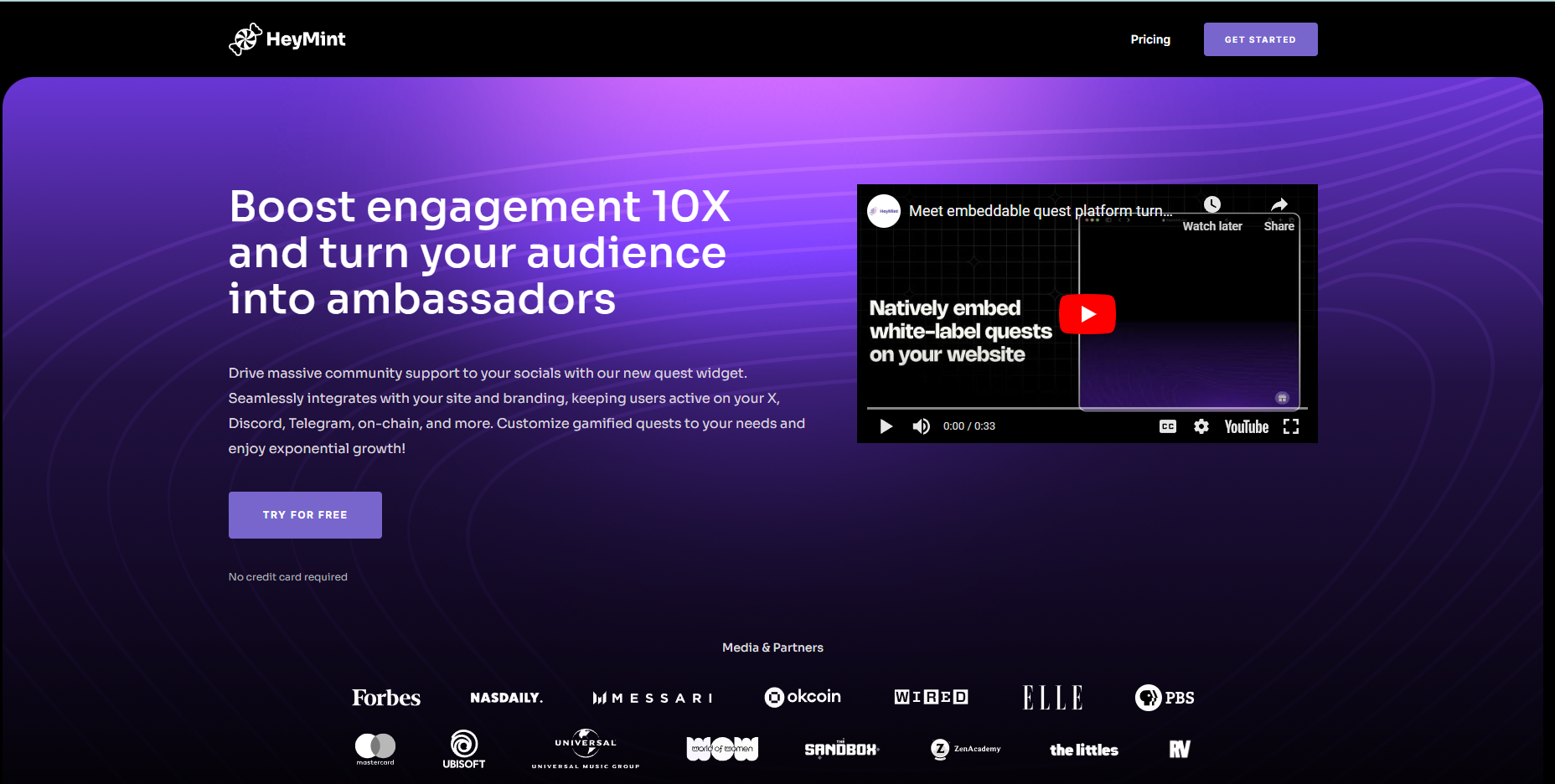
Task: Click the Mastercard partner logo
Action: tap(375, 748)
